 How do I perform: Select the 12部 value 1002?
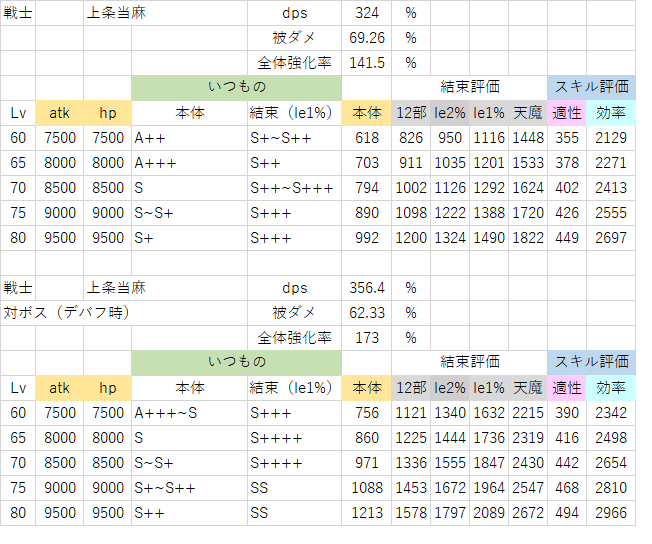pyautogui.click(x=411, y=188)
